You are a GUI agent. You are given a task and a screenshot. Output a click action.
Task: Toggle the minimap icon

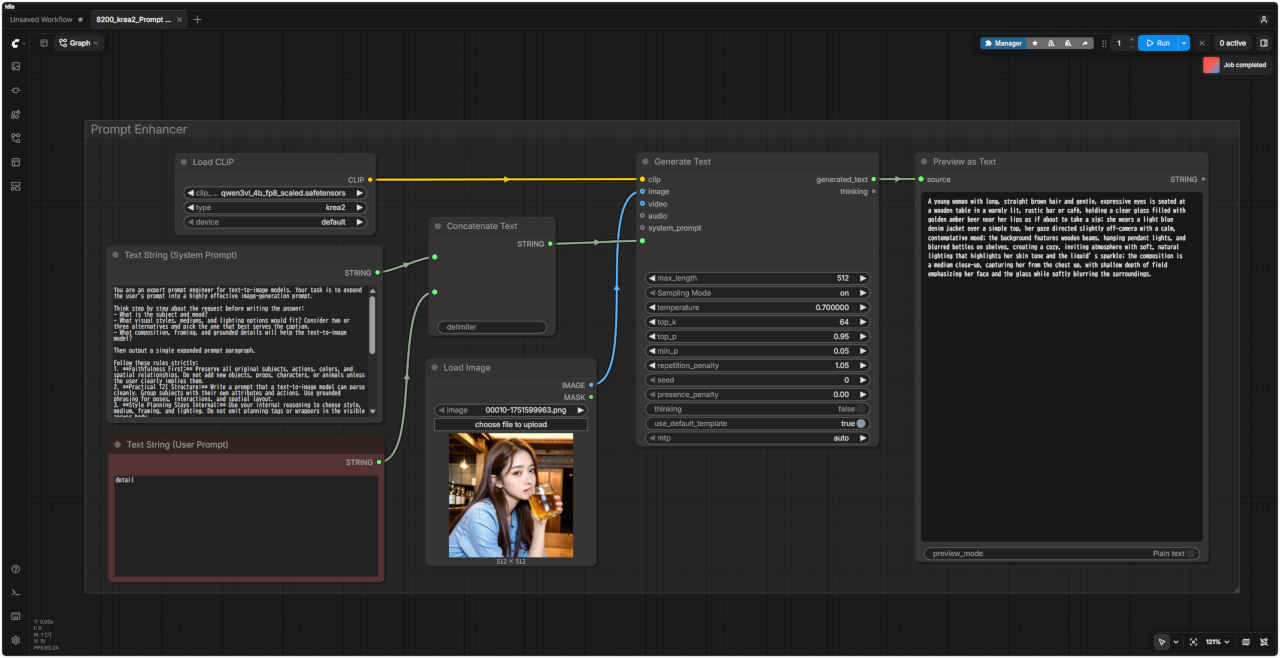[1246, 642]
